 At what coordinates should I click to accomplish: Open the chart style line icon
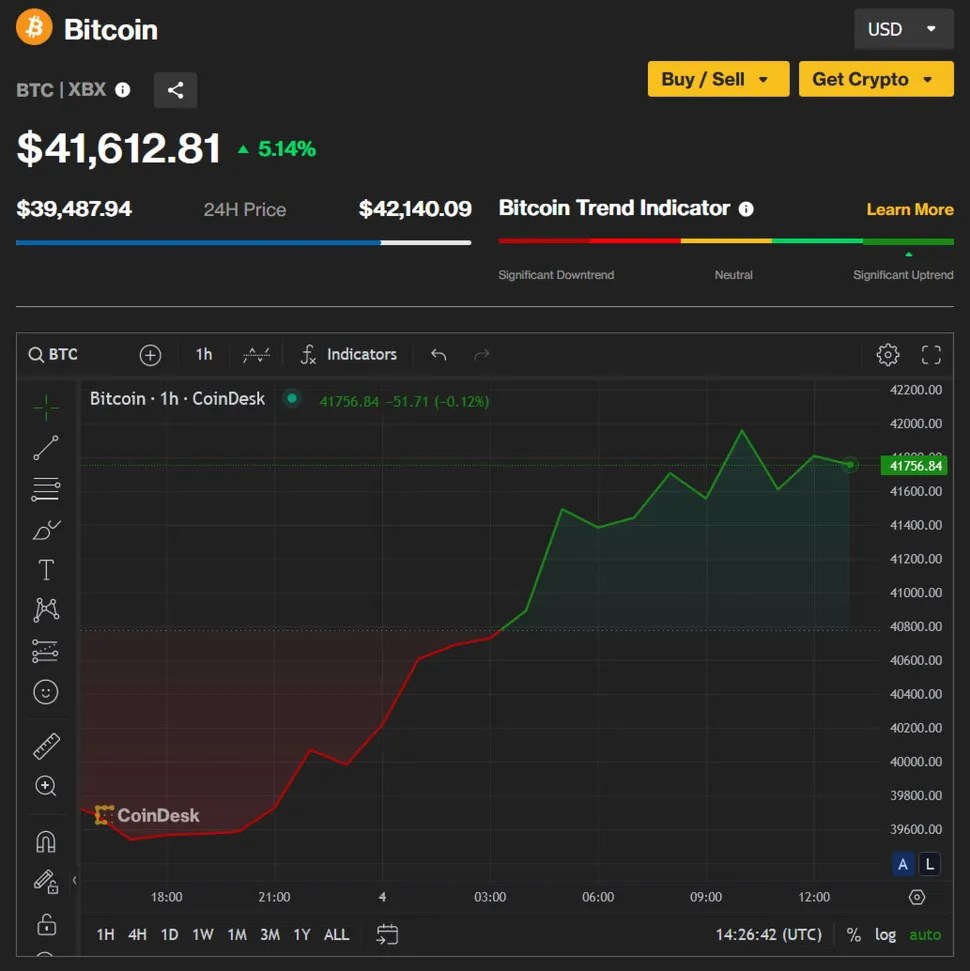point(256,355)
